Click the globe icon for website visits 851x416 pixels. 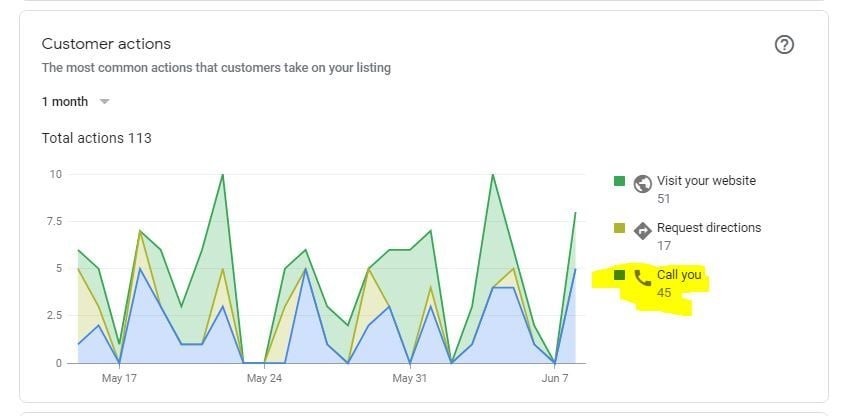[643, 183]
